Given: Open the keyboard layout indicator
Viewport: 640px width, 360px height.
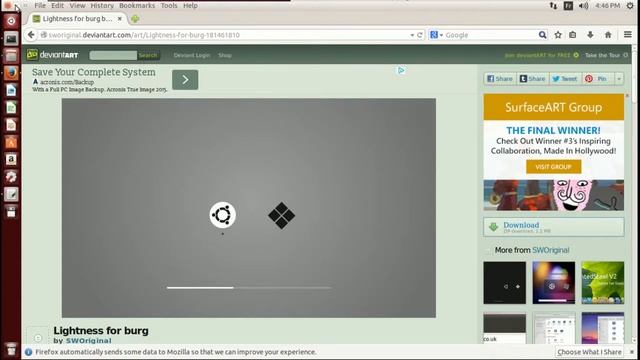Looking at the screenshot, I should [x=568, y=6].
